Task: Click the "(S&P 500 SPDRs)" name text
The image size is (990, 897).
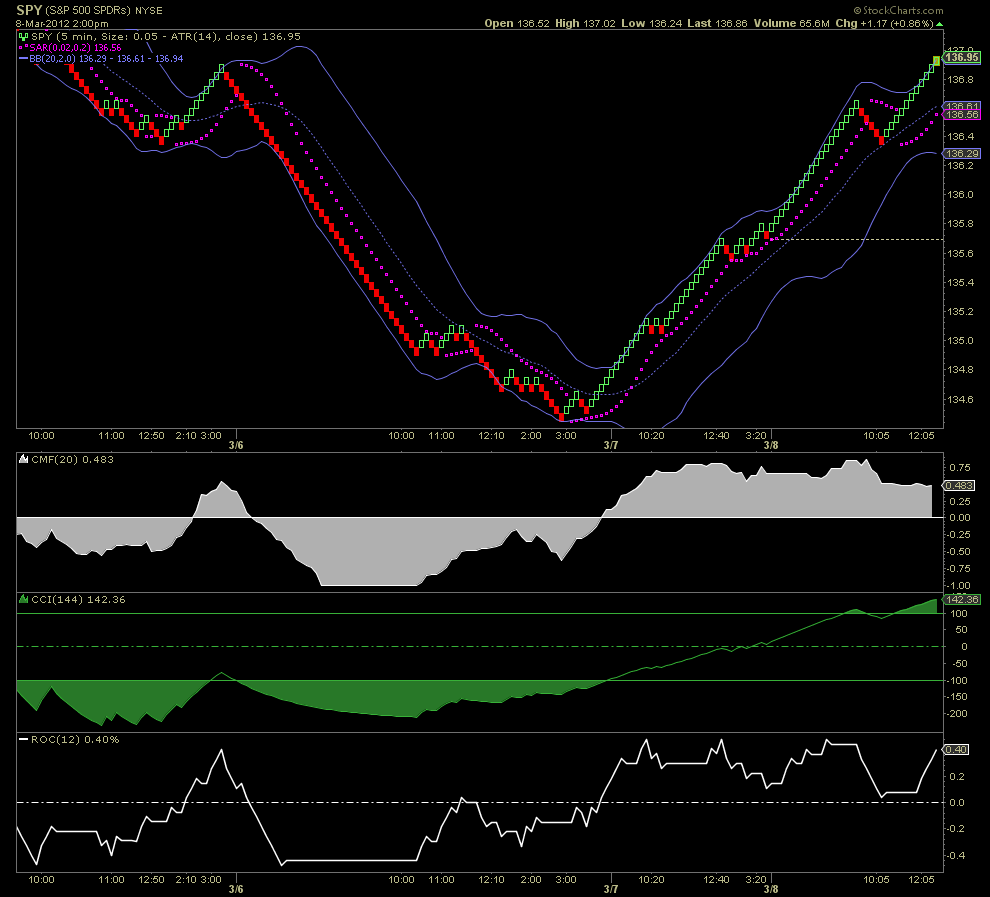Action: point(88,11)
